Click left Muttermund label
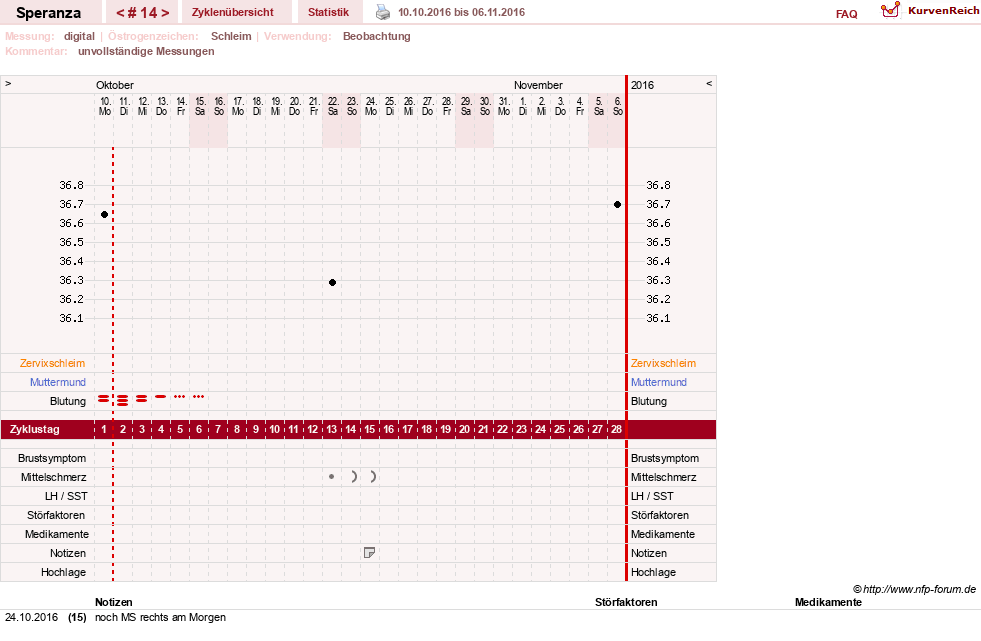 point(58,382)
